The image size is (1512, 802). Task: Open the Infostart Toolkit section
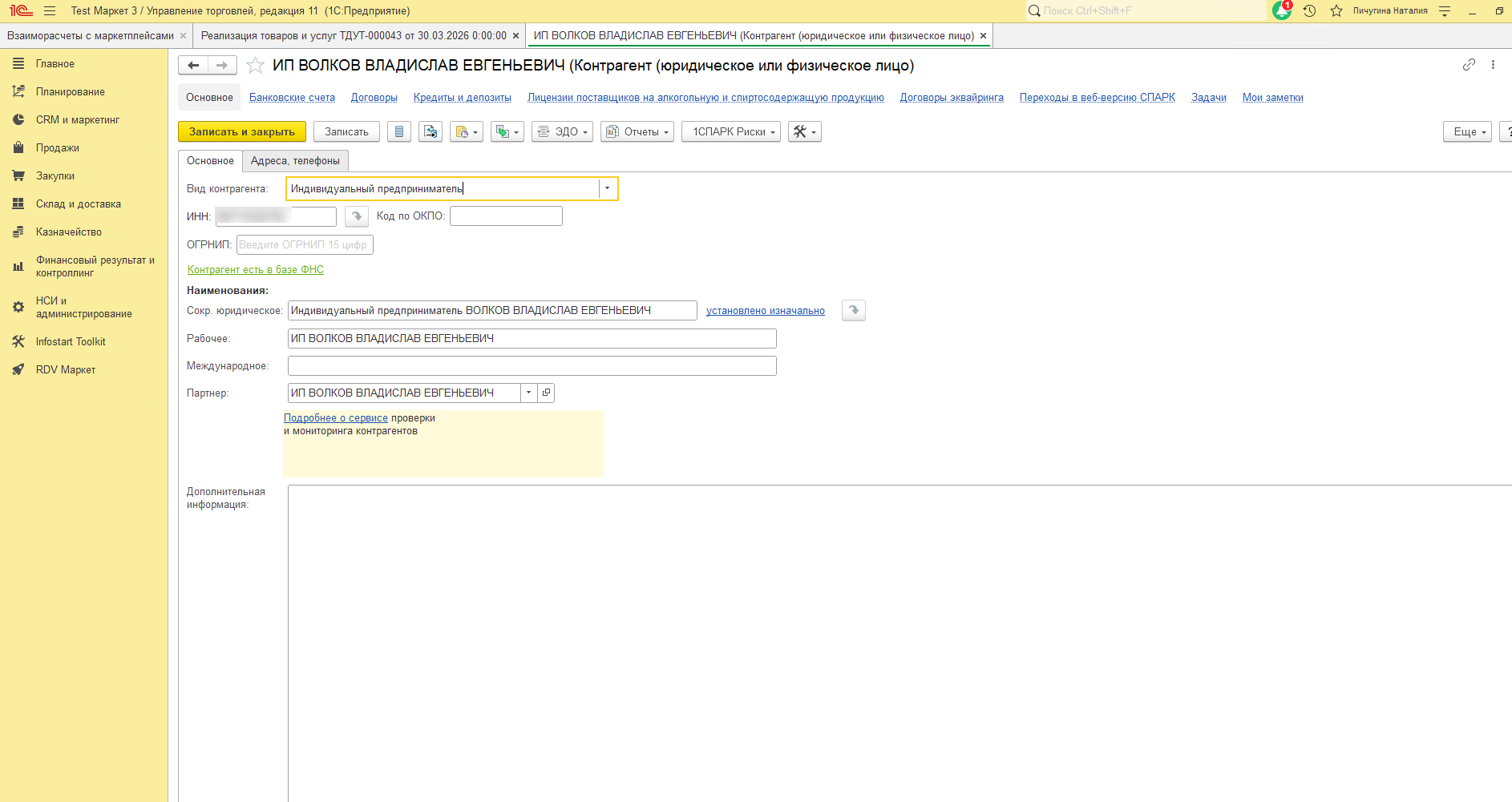(84, 342)
